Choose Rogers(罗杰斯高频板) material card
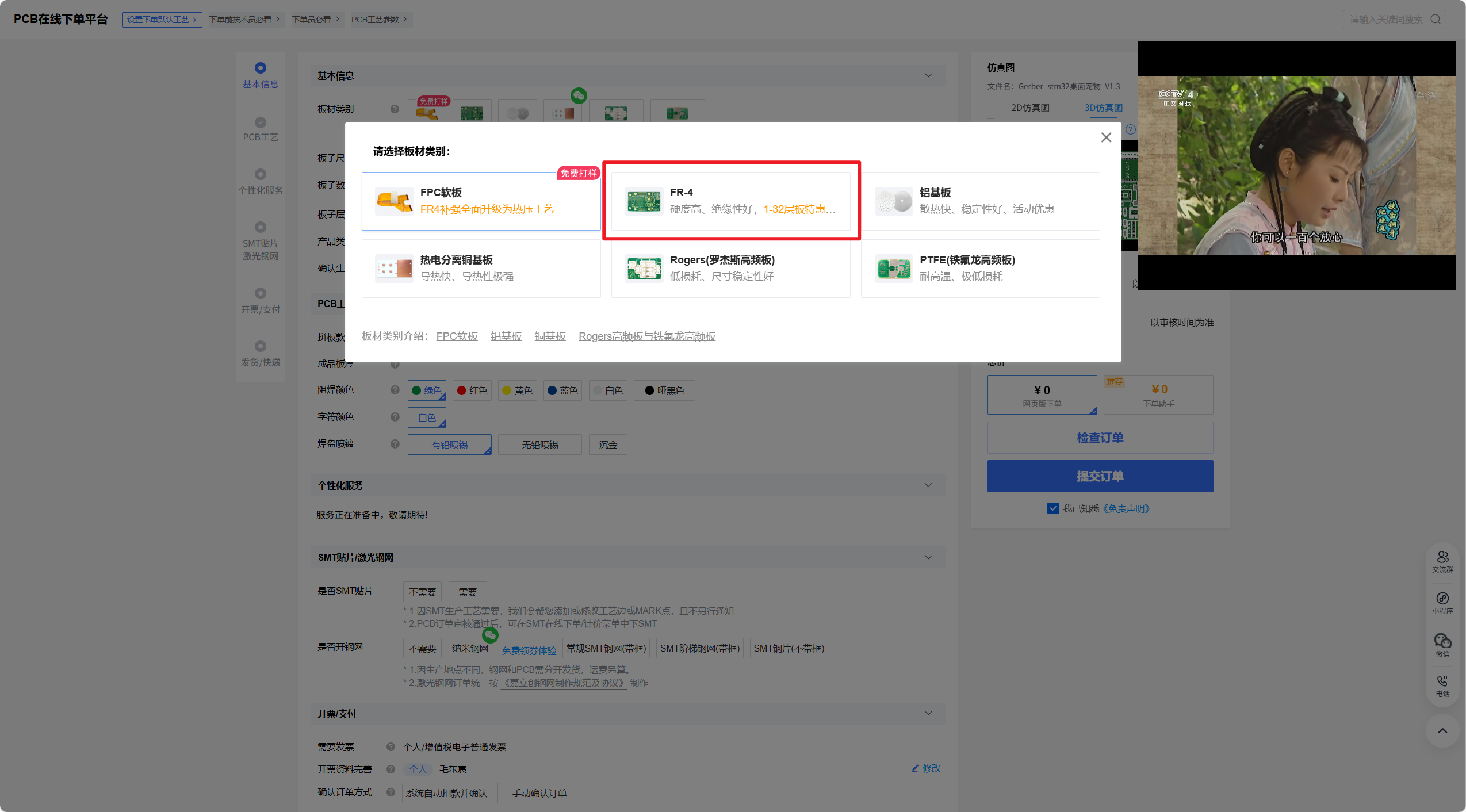Image resolution: width=1466 pixels, height=812 pixels. (730, 269)
